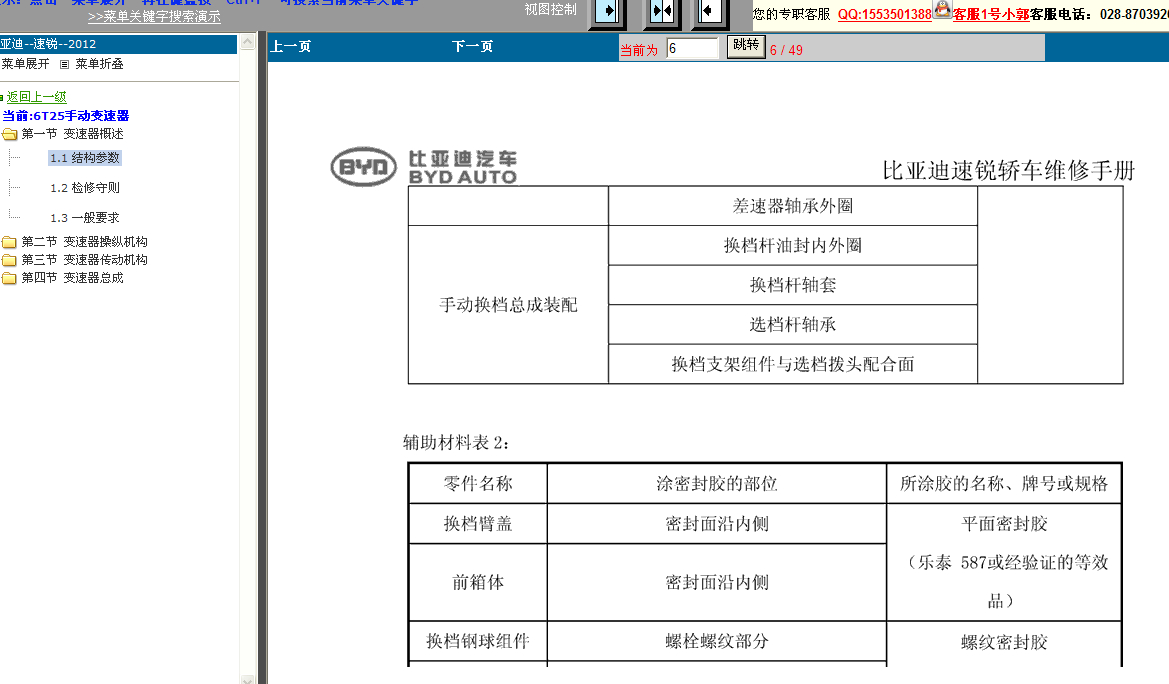Click the 换档杆油封内外圈 table cell
Viewport: 1169px width, 684px height.
click(793, 245)
